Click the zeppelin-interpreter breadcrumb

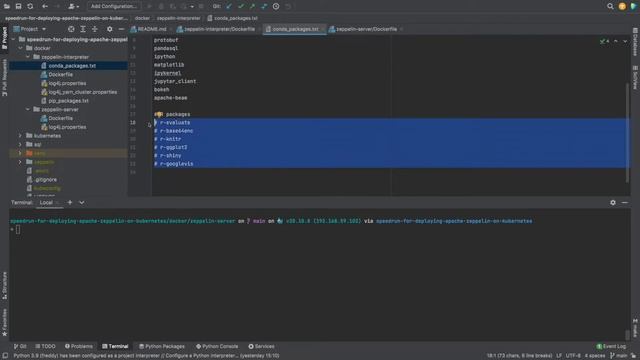click(178, 18)
